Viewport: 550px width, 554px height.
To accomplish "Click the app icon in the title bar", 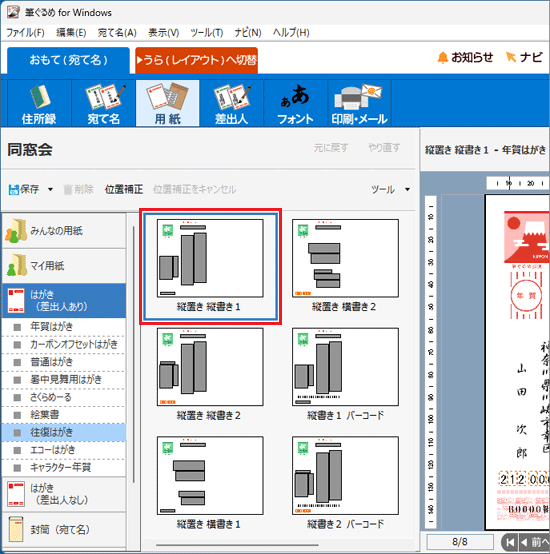I will [x=13, y=12].
